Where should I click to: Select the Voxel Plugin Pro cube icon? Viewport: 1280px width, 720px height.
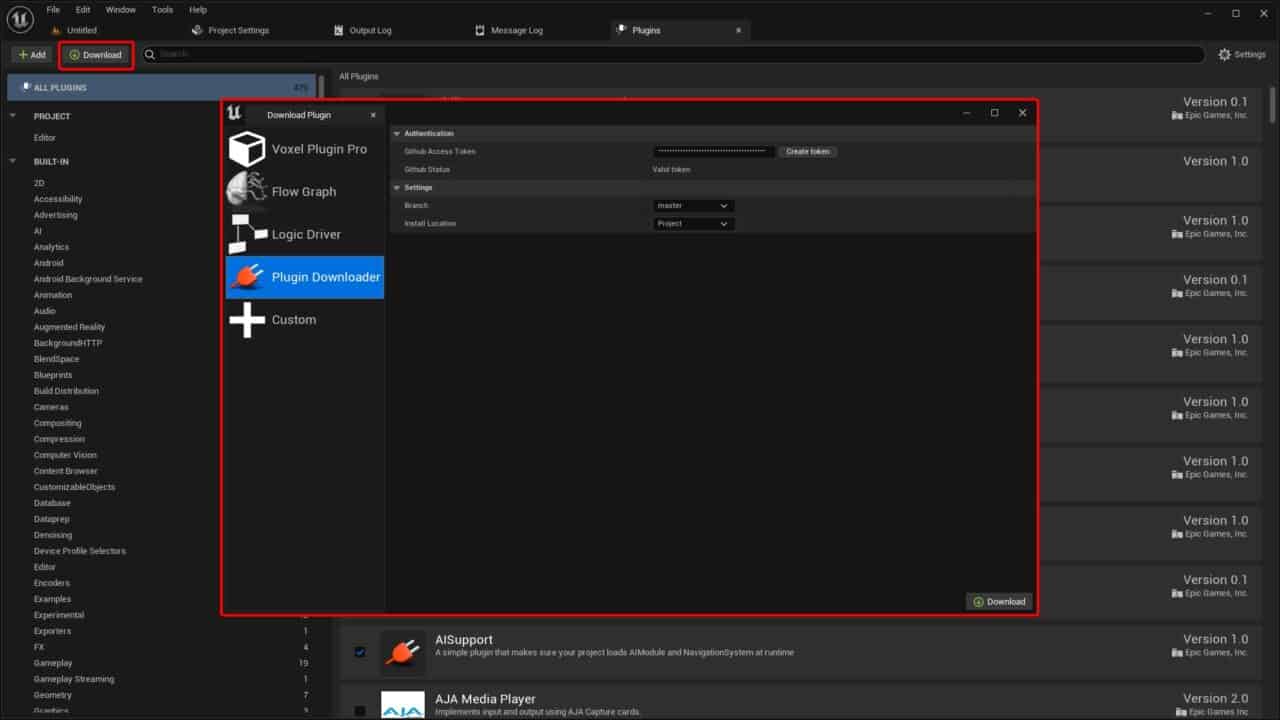point(247,149)
